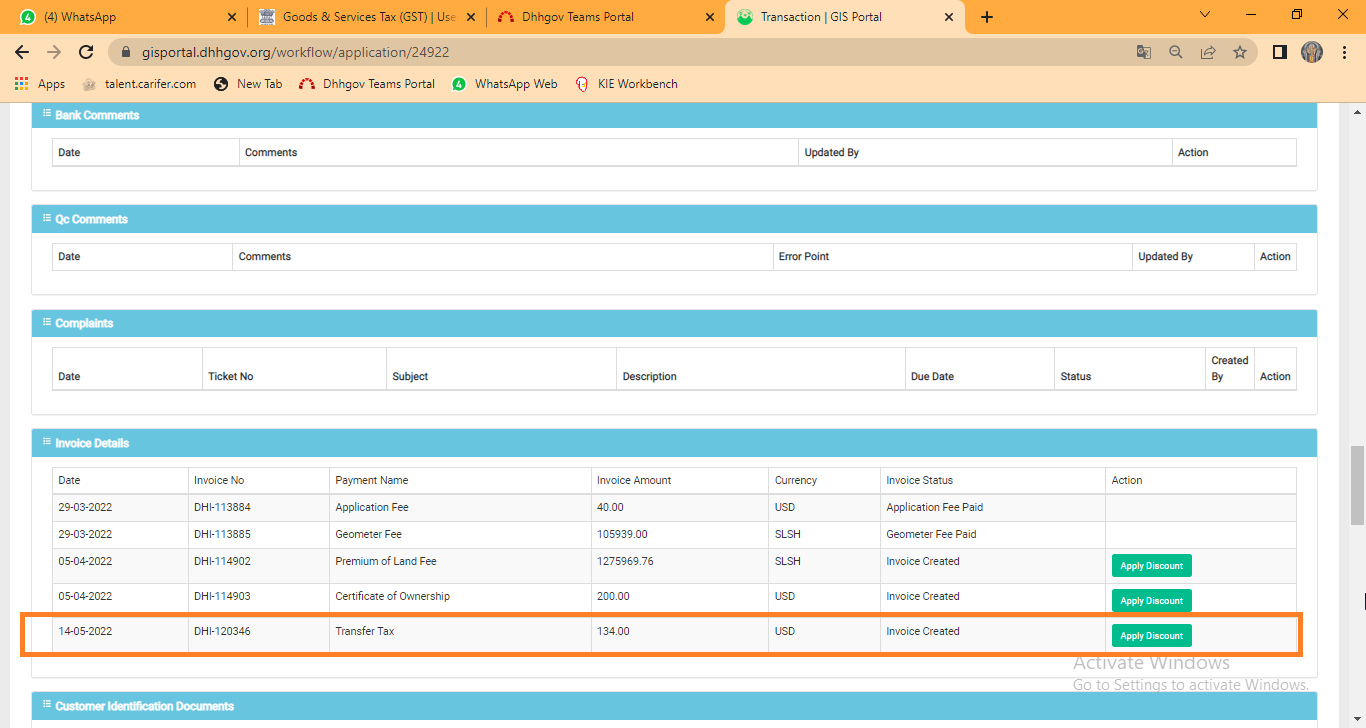
Task: Close the WhatsApp tab
Action: coord(232,17)
